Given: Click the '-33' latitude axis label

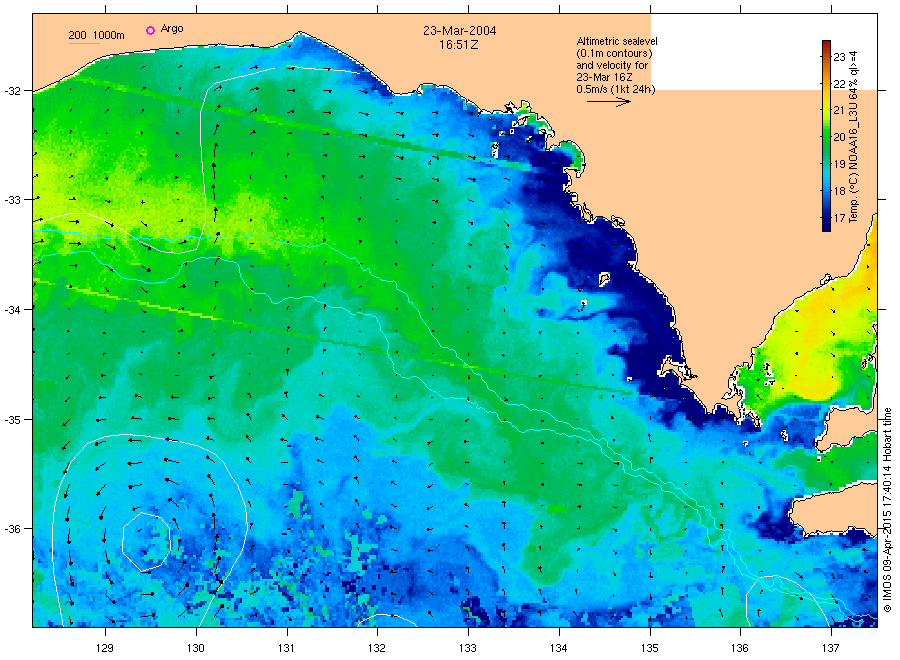Looking at the screenshot, I should [x=12, y=200].
